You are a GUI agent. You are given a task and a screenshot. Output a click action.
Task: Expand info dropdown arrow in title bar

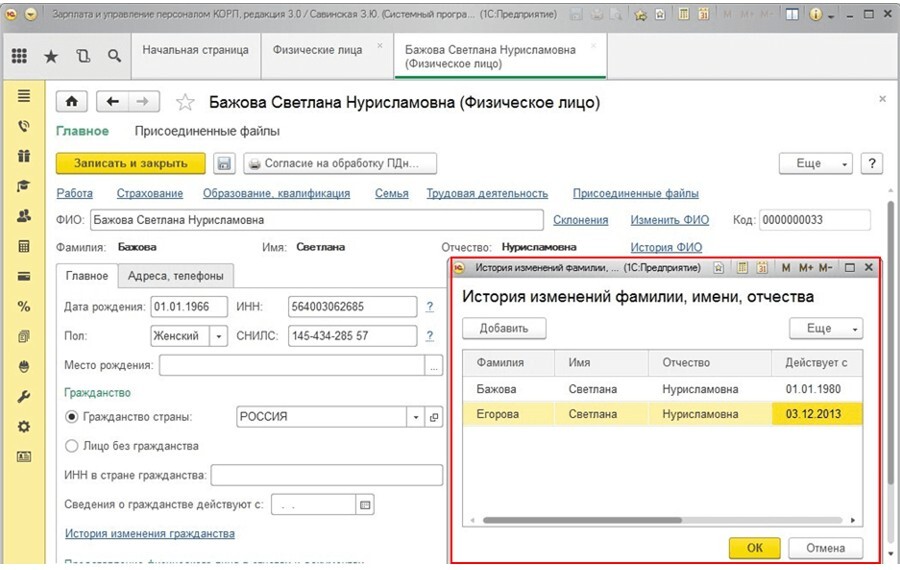click(831, 16)
